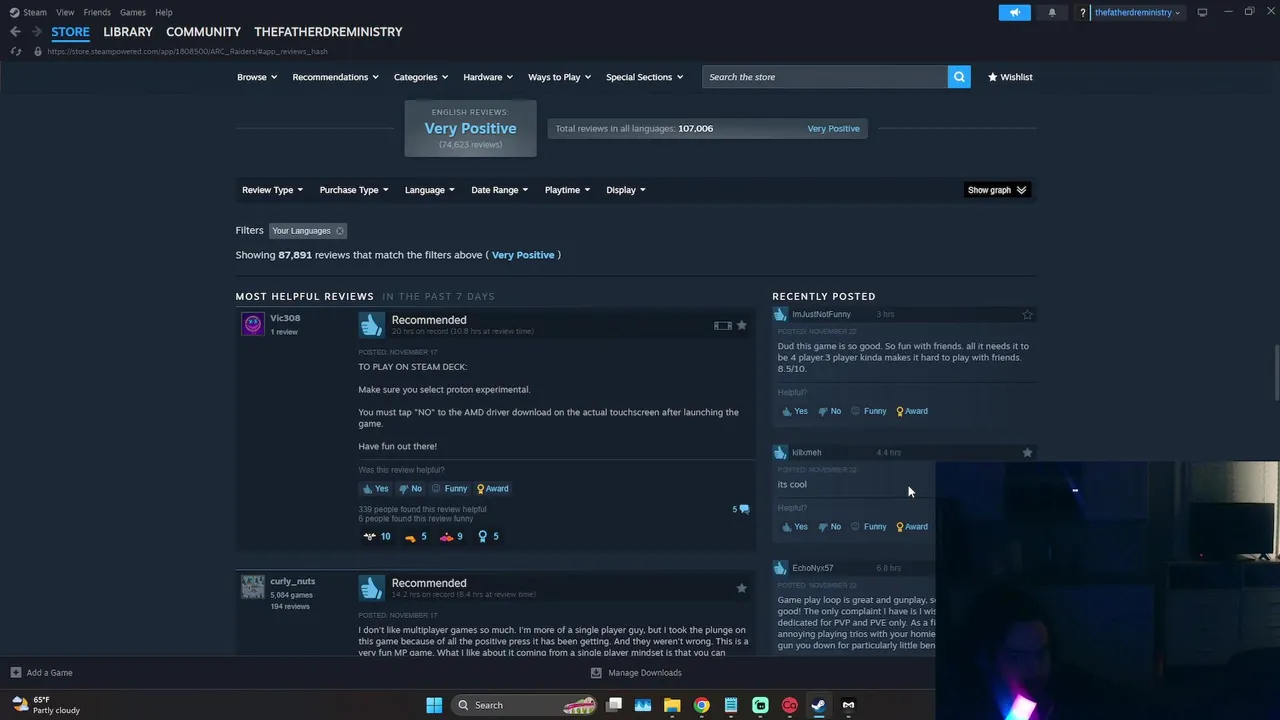Viewport: 1280px width, 720px height.
Task: Open the thefatherdreministry account dropdown
Action: tap(1137, 12)
